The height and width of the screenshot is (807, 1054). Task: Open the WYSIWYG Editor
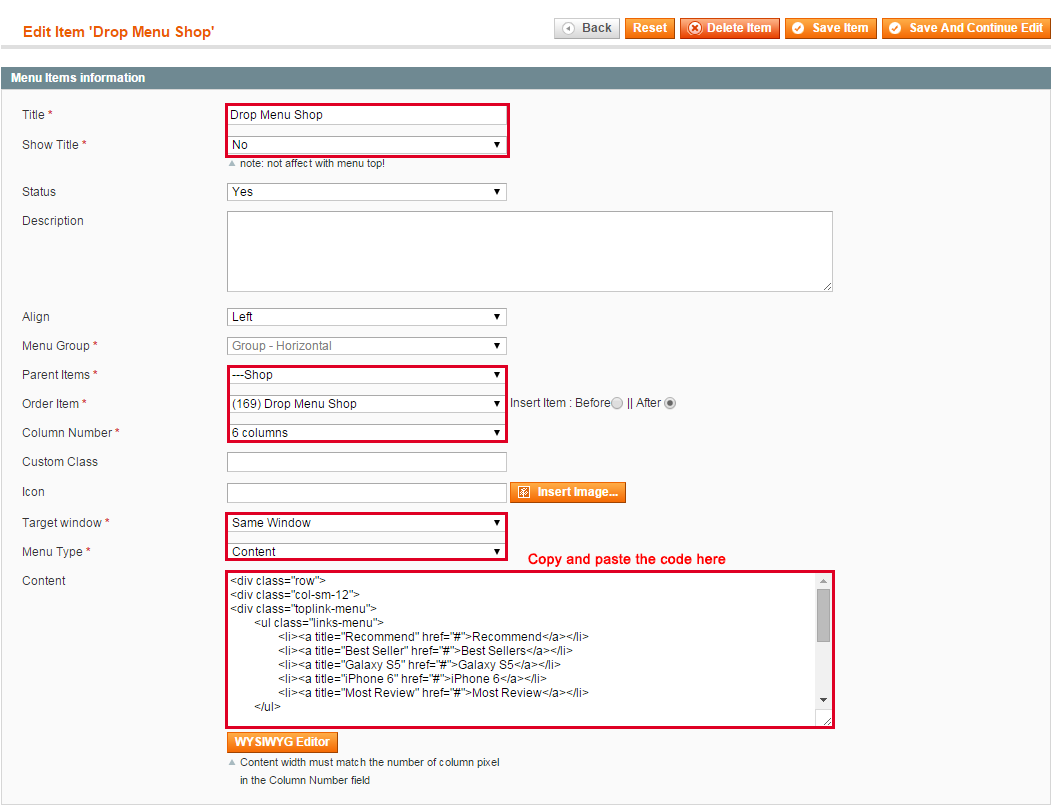[x=282, y=742]
